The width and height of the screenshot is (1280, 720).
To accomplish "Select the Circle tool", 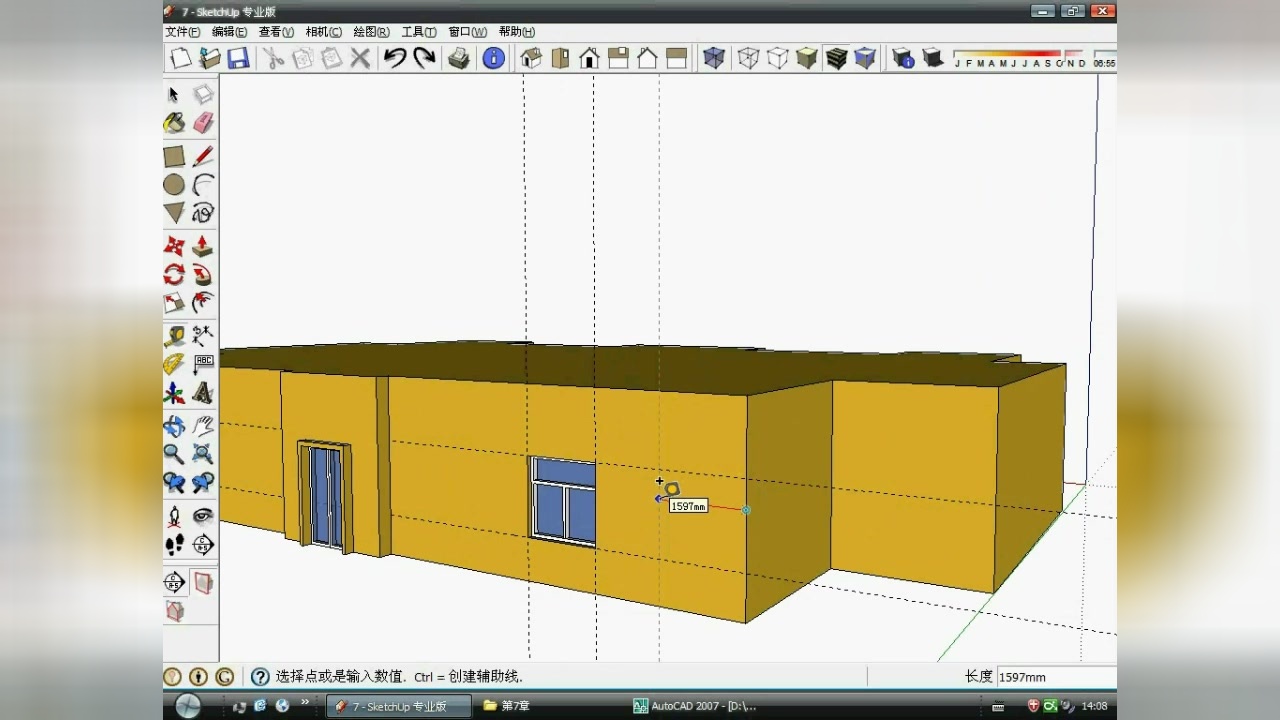I will (174, 185).
